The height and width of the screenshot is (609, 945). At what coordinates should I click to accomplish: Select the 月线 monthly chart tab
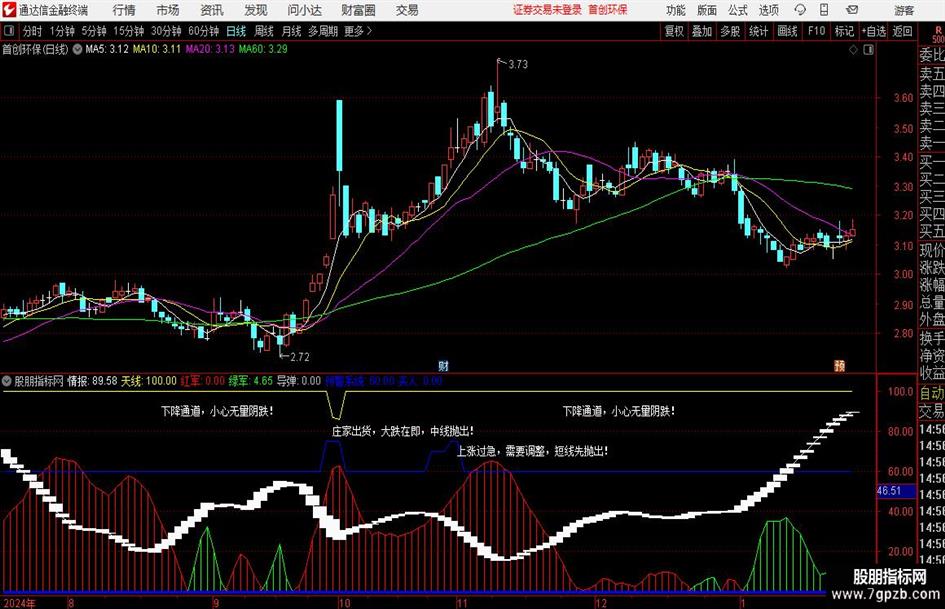tap(291, 31)
